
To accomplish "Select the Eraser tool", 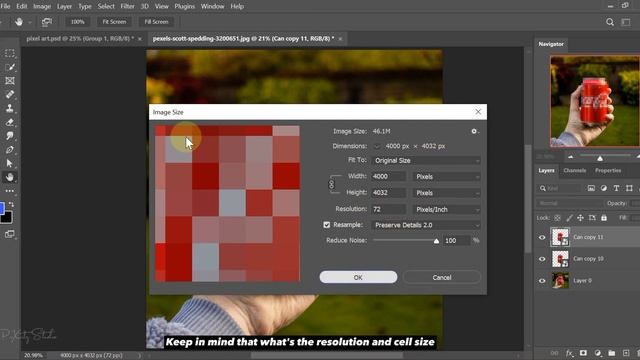I will pyautogui.click(x=10, y=122).
